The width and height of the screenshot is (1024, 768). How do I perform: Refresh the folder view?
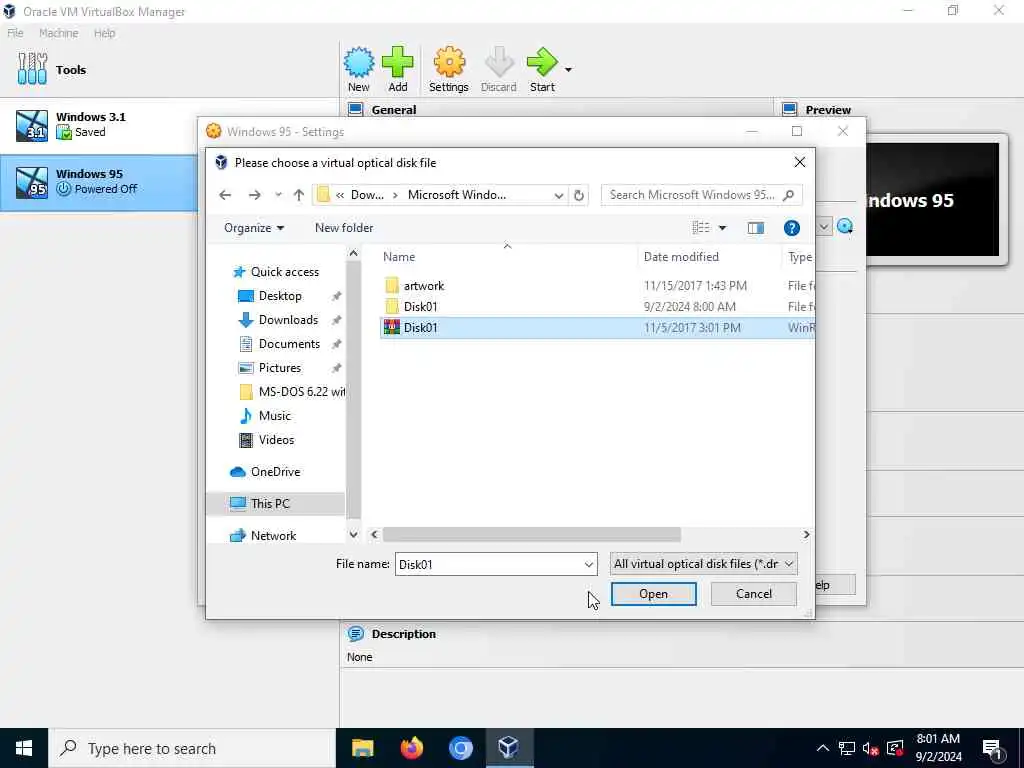point(579,195)
